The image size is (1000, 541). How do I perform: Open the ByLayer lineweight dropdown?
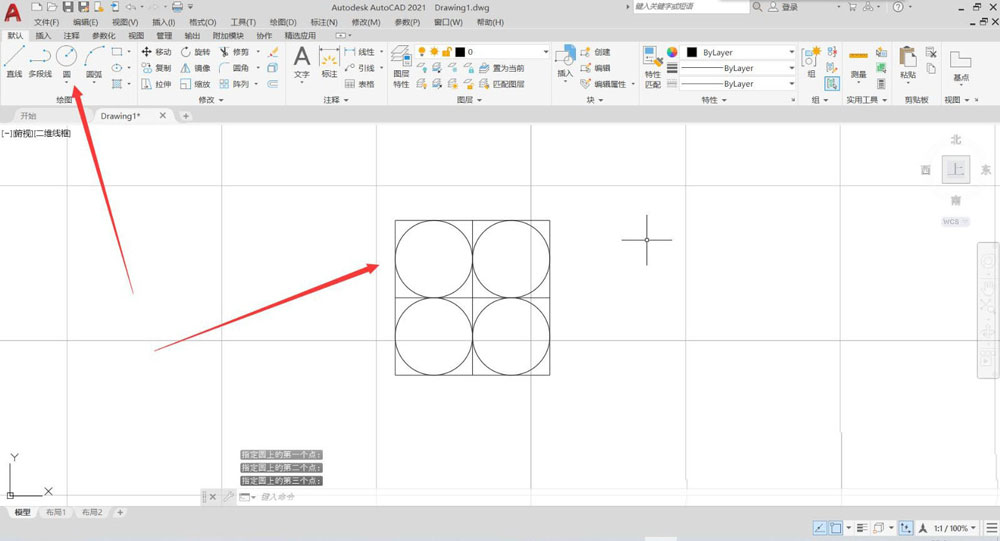click(x=739, y=68)
